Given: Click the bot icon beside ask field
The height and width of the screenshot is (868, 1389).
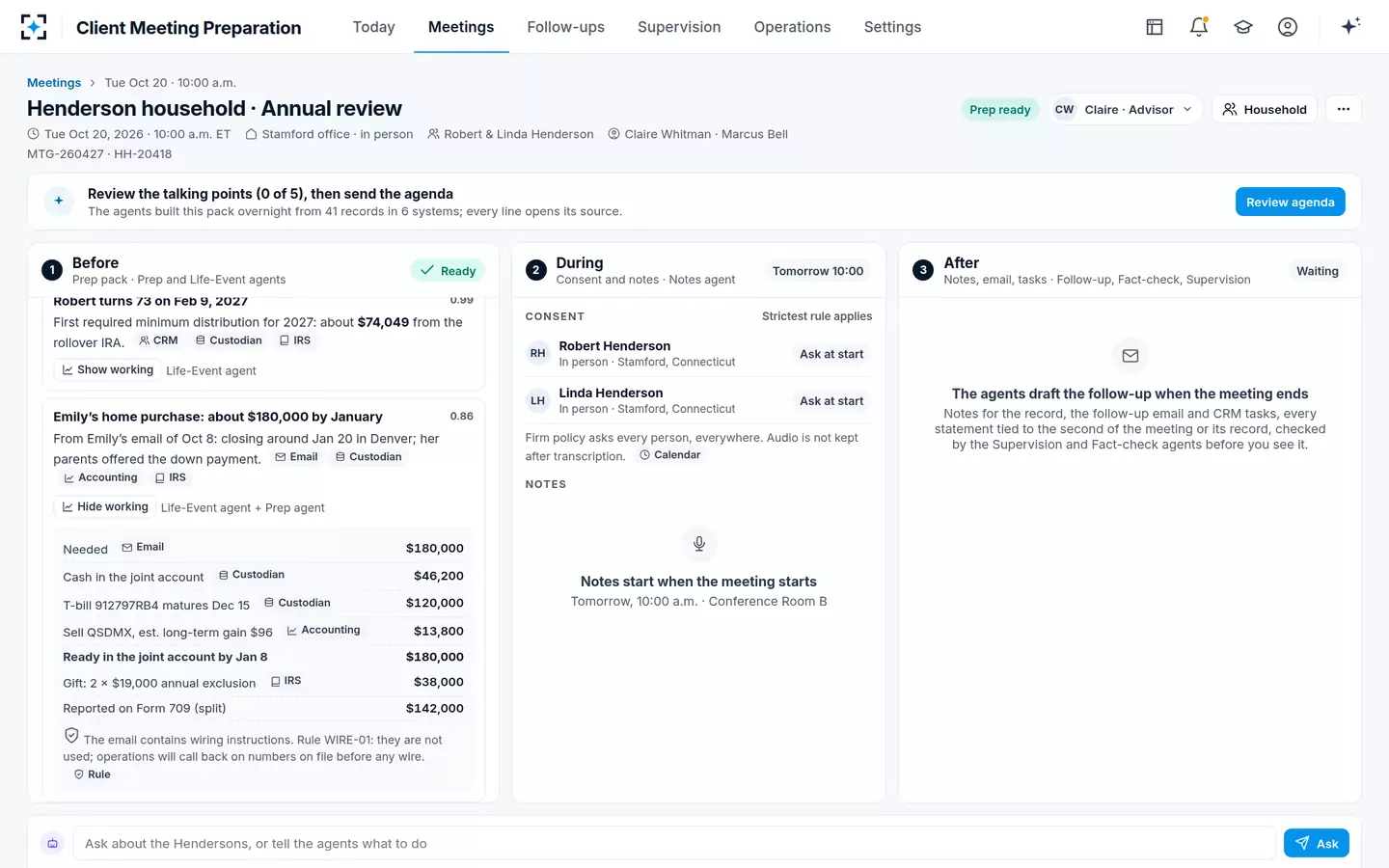Looking at the screenshot, I should [53, 843].
